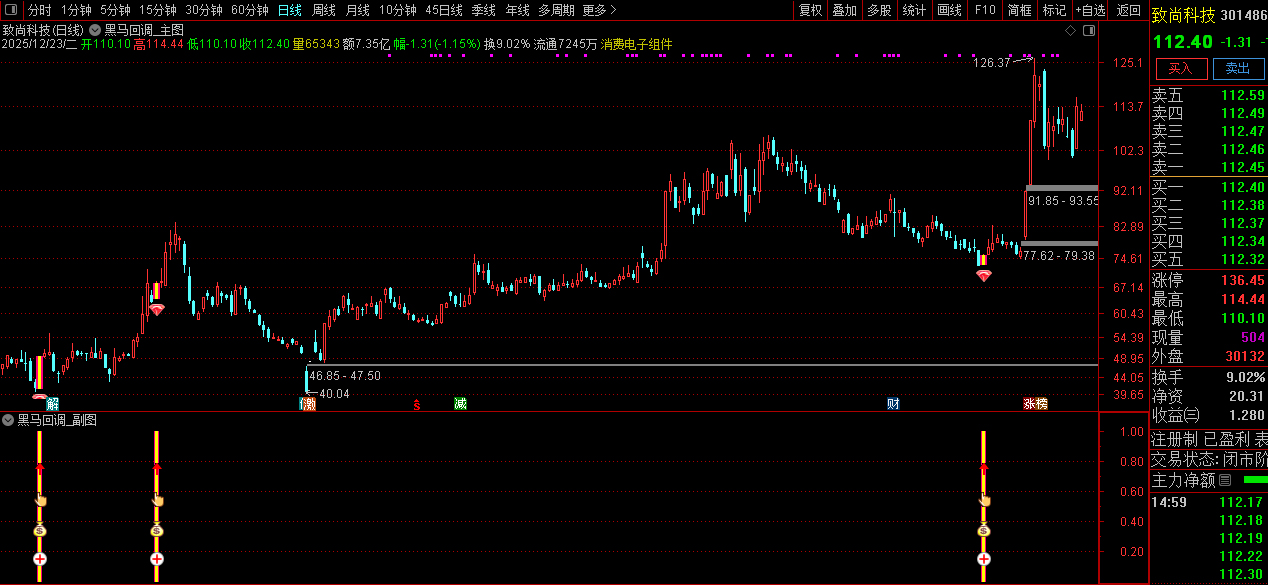Click the 主力净额 list icon
This screenshot has width=1268, height=585.
click(1225, 480)
